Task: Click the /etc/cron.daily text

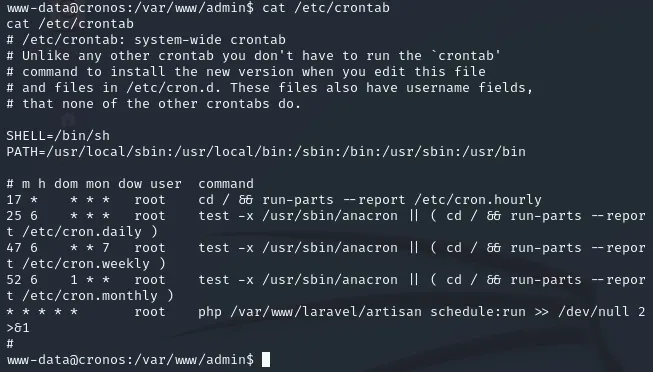Action: pos(82,232)
